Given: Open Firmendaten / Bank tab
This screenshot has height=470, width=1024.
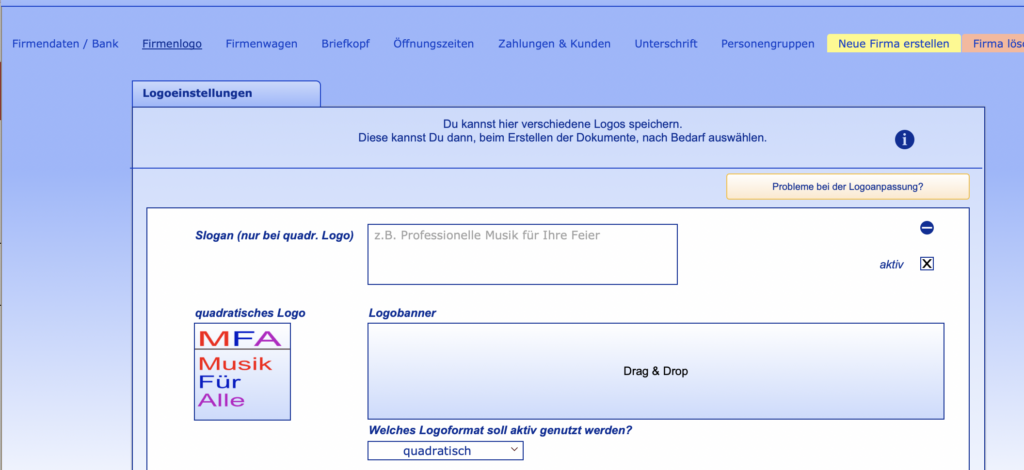Looking at the screenshot, I should pos(65,44).
